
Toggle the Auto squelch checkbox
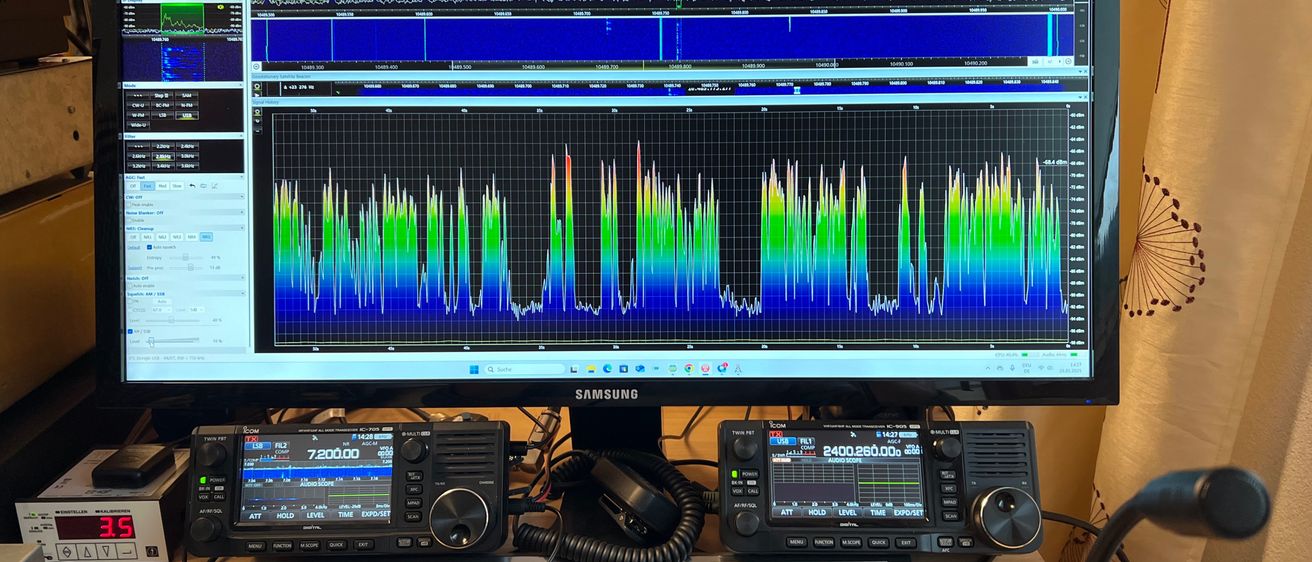pyautogui.click(x=150, y=246)
